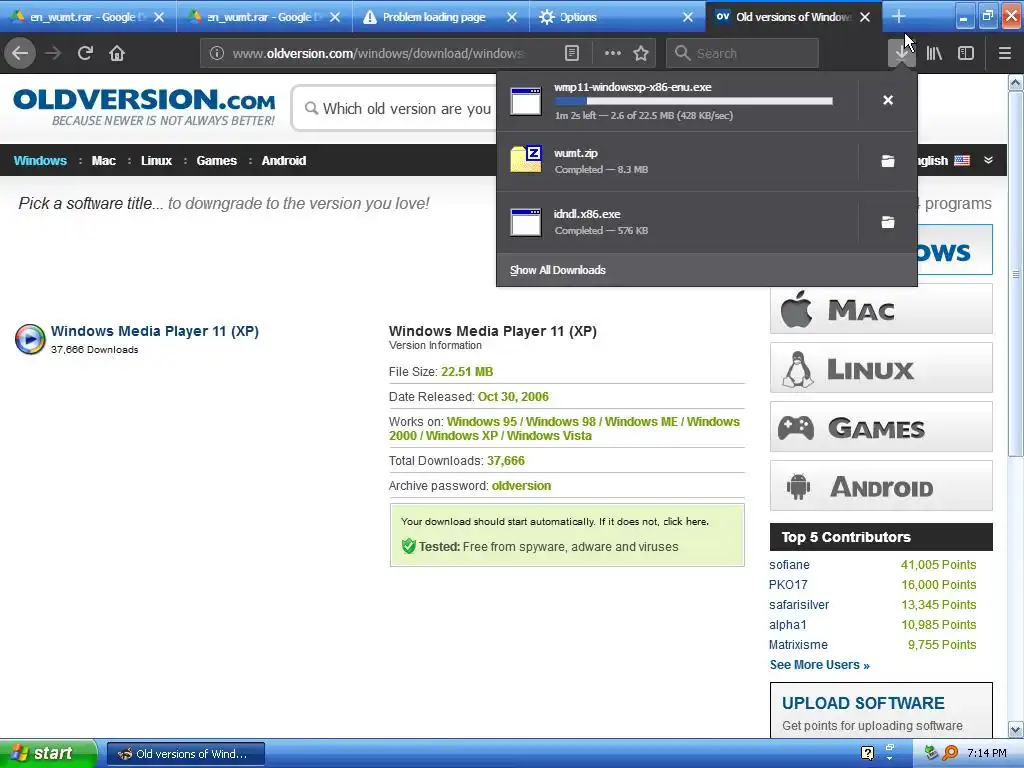Click the Mac platform button

point(881,309)
